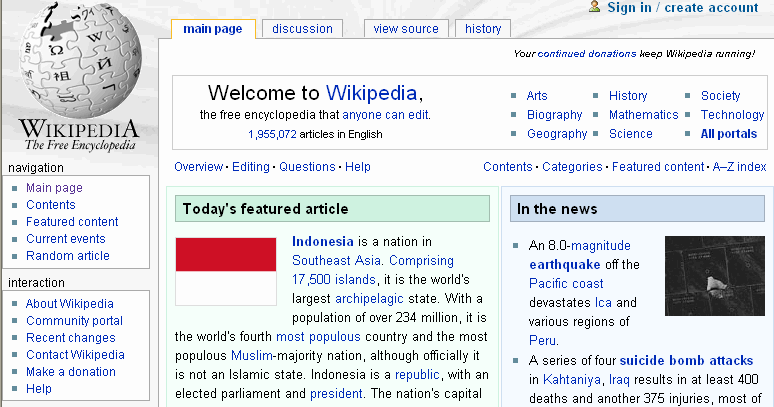Follow the Southeast Asia link
The height and width of the screenshot is (407, 774).
click(x=336, y=260)
